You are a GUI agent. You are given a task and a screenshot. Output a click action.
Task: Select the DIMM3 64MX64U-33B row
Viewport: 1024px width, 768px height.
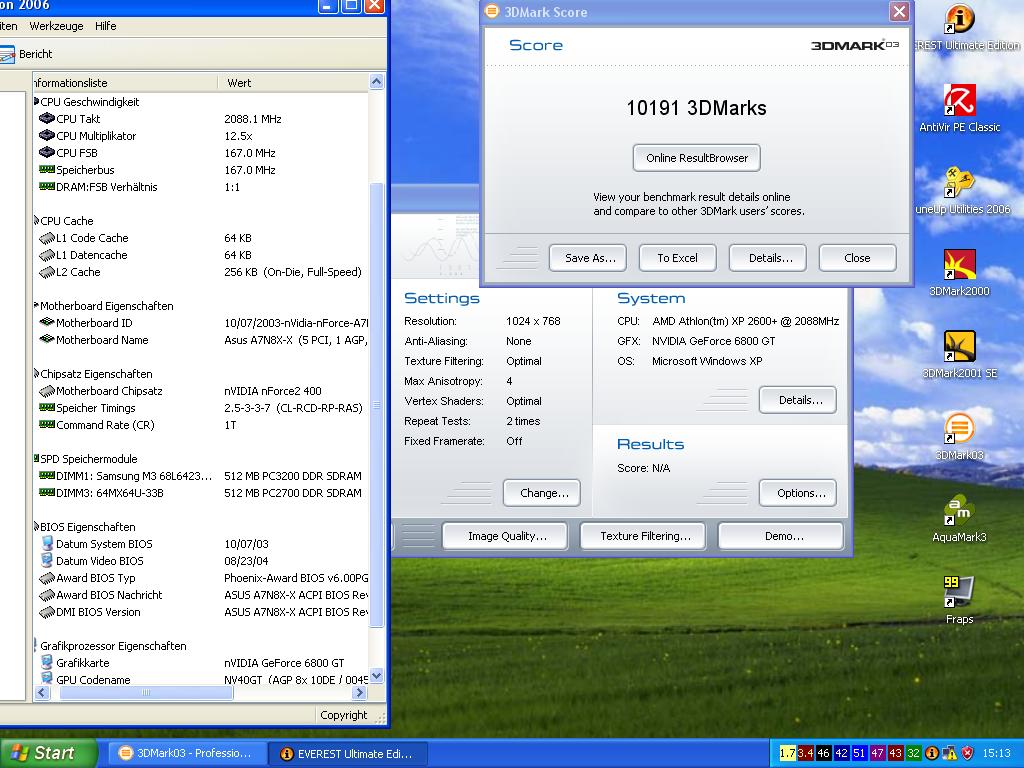202,492
